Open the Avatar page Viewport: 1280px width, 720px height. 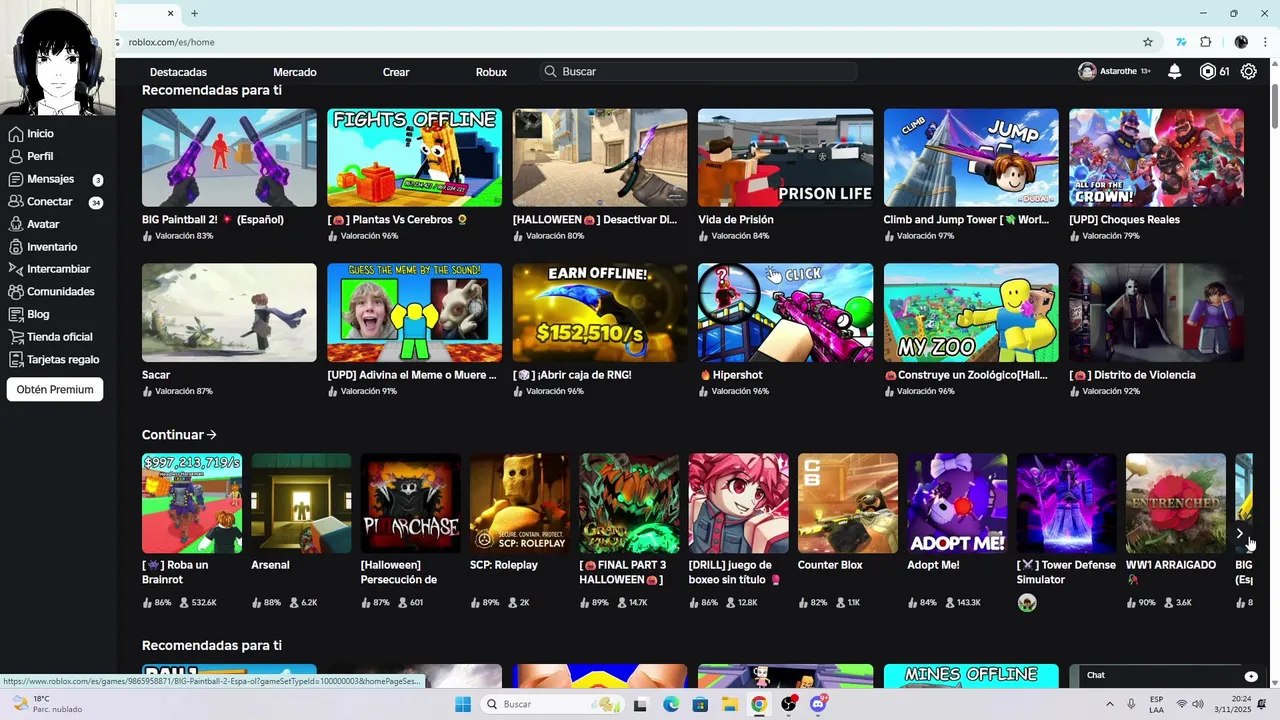click(34, 224)
